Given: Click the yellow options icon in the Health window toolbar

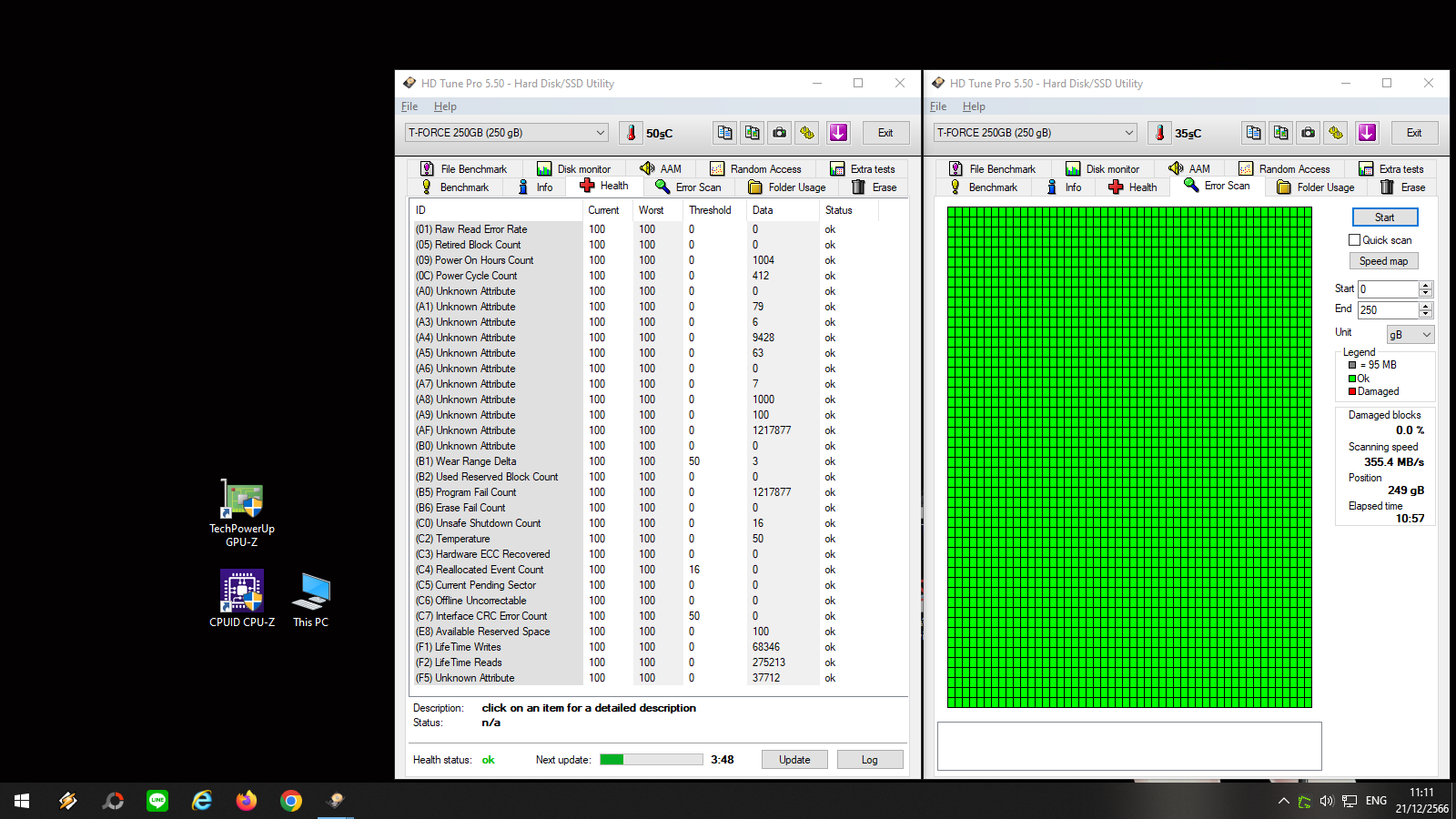Looking at the screenshot, I should click(807, 133).
